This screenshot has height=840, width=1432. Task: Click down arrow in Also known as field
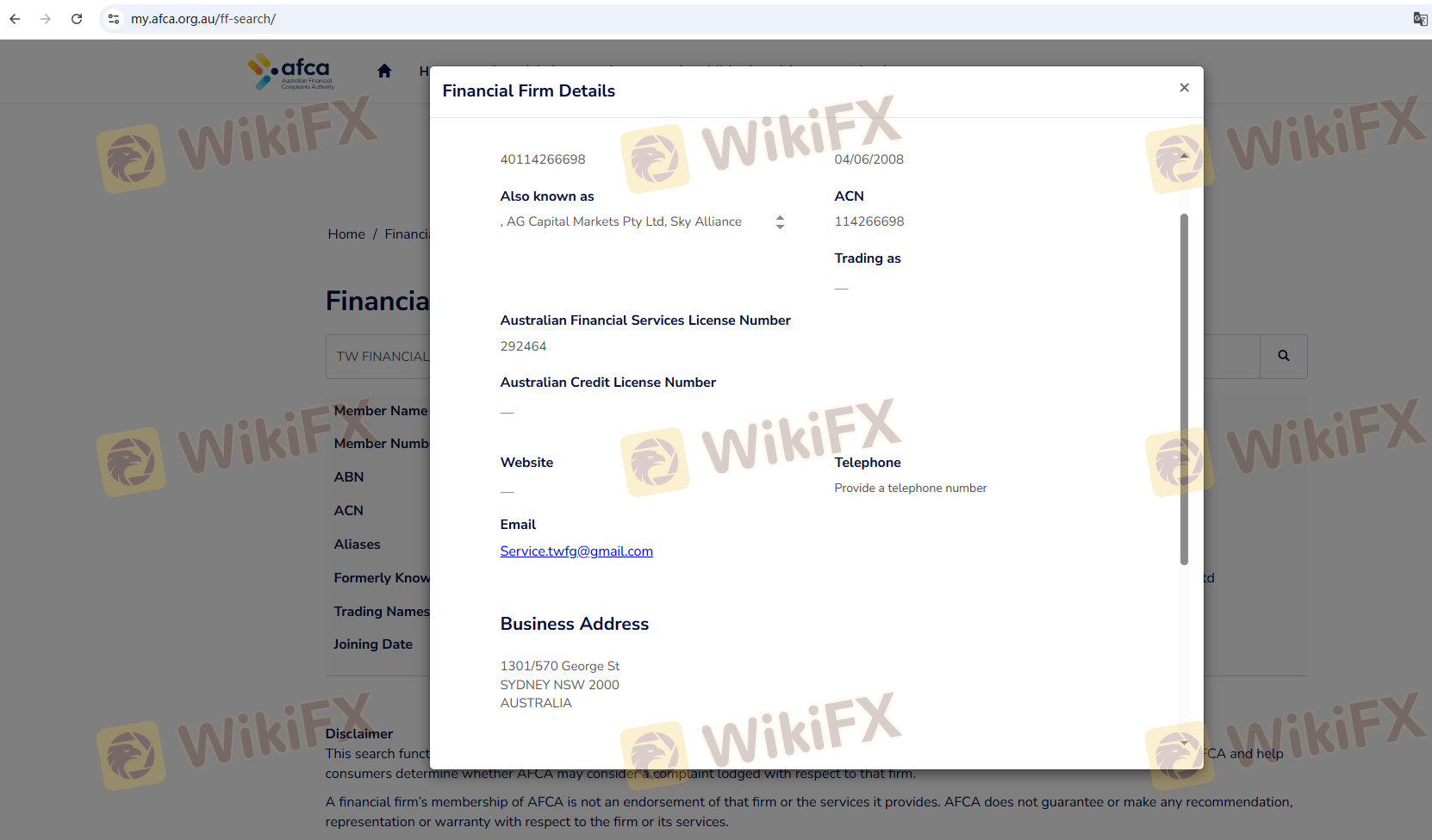tap(780, 227)
